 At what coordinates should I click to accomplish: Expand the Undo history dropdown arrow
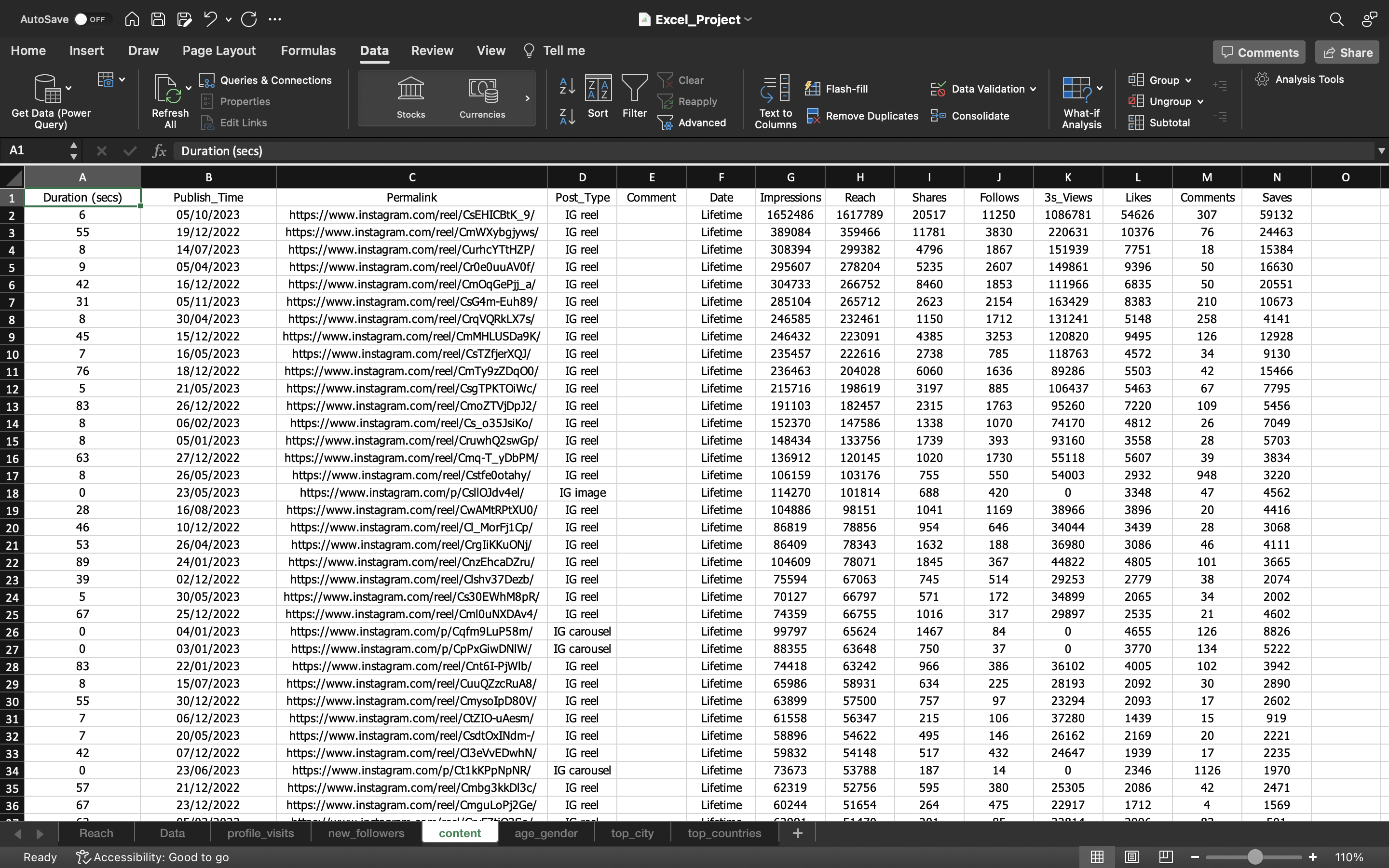(x=229, y=19)
